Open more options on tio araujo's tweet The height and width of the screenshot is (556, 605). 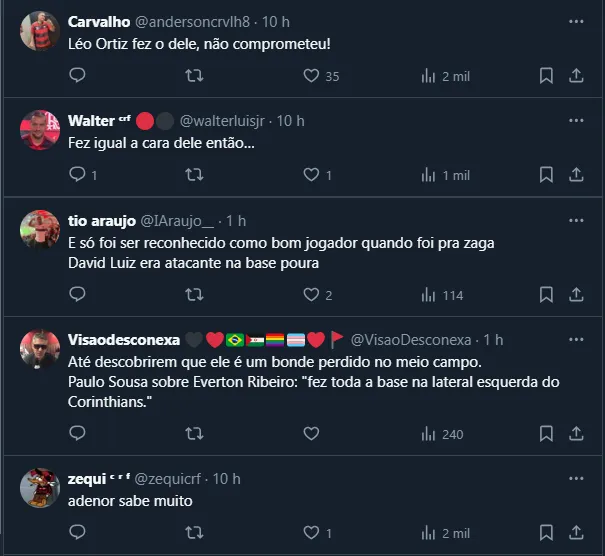(x=576, y=220)
